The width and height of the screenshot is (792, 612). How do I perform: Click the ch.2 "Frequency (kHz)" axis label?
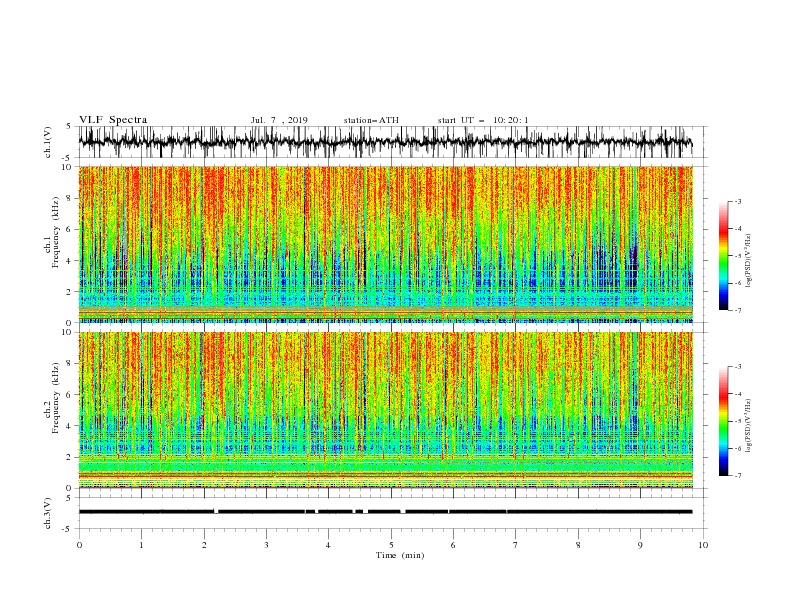click(x=56, y=397)
